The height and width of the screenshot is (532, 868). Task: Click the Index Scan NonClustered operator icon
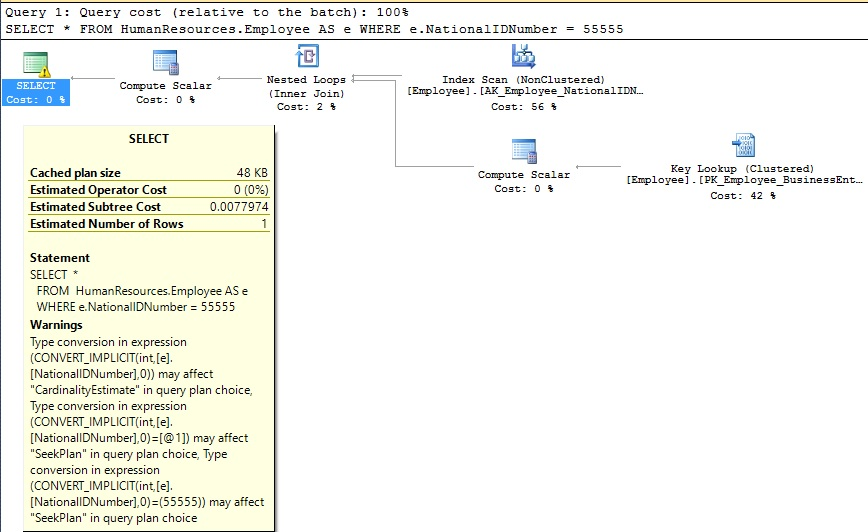[523, 56]
